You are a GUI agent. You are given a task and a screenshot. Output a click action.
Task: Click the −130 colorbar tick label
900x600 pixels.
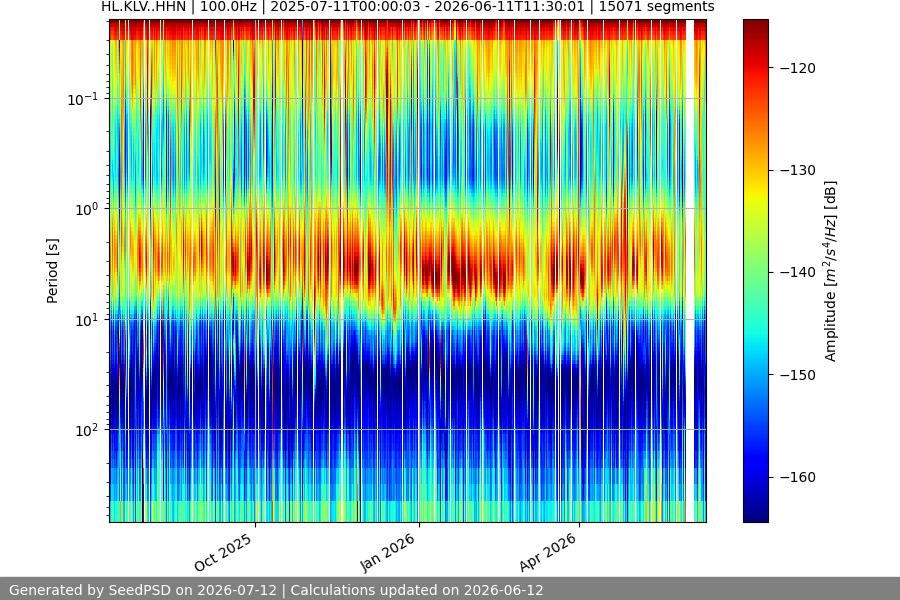[798, 170]
